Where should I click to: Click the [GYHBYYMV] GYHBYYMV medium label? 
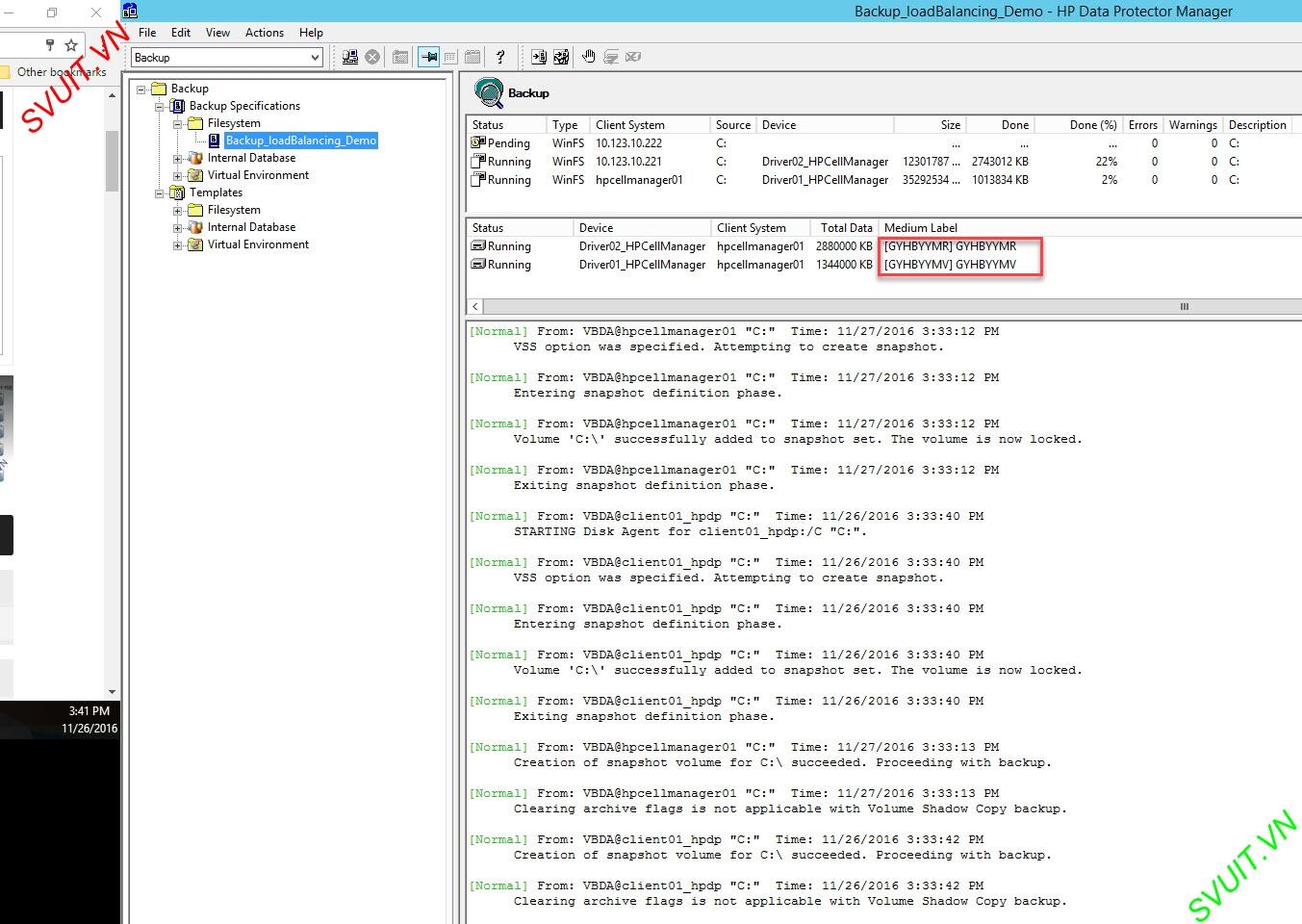[950, 265]
